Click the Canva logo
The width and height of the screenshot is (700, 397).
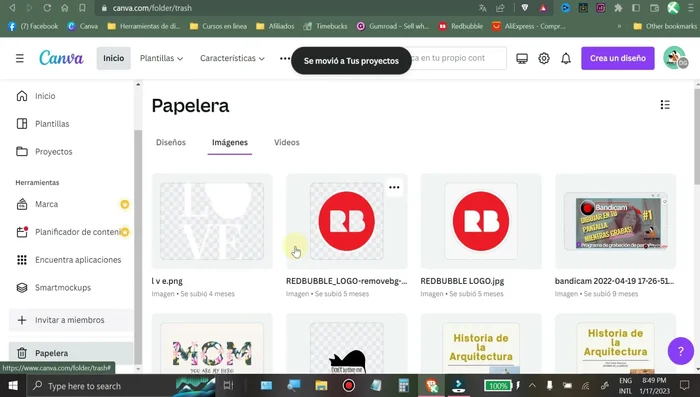coord(61,58)
